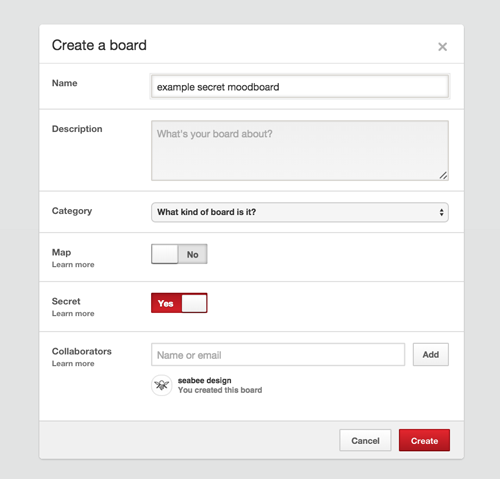Click the Category dropdown arrows

tap(441, 212)
